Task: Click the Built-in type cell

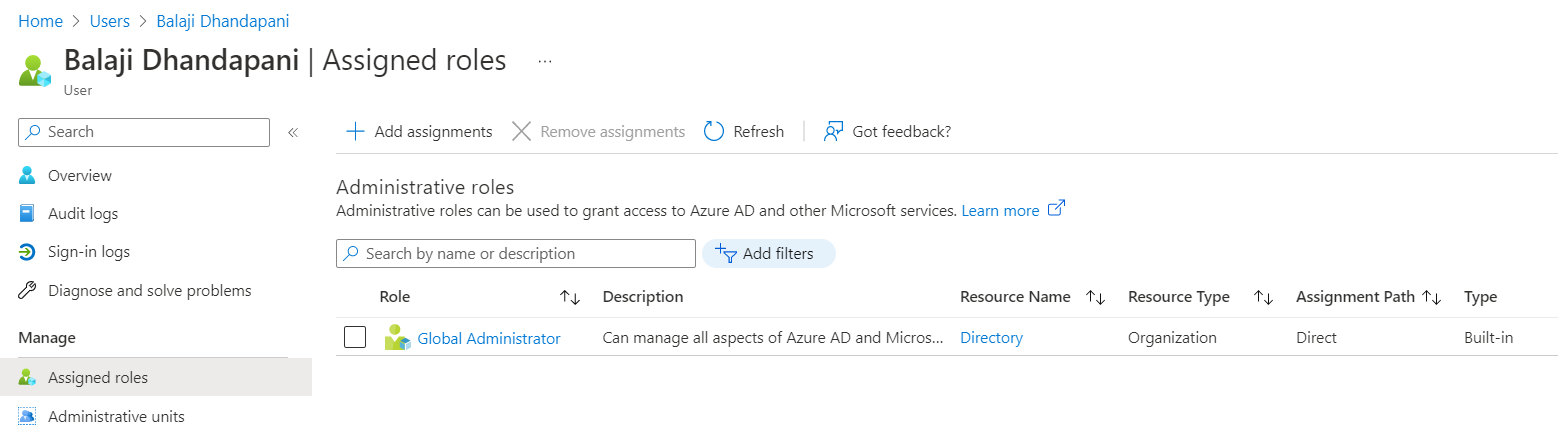Action: (x=1488, y=338)
